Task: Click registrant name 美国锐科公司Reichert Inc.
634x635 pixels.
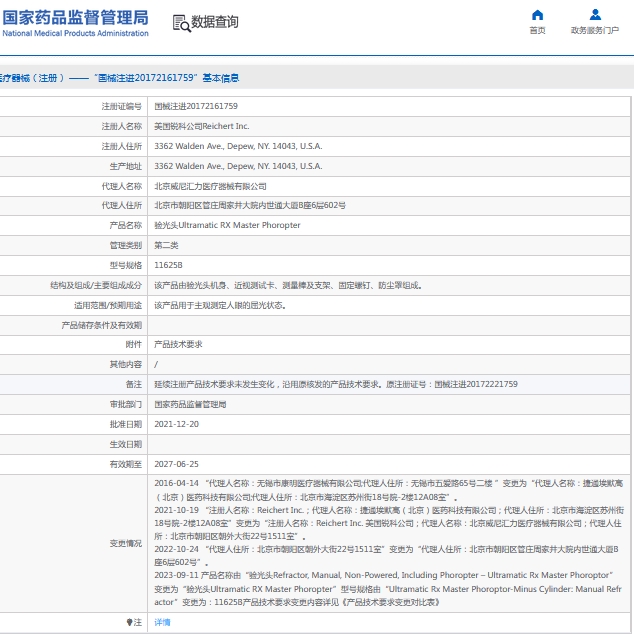Action: 202,126
